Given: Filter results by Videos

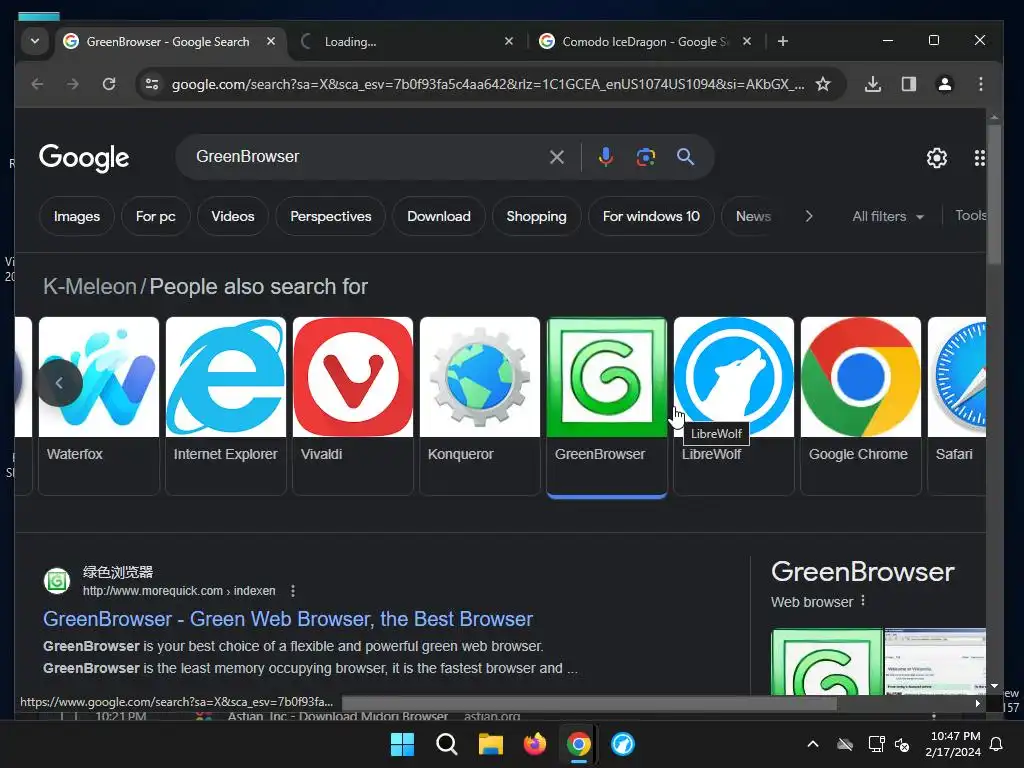Looking at the screenshot, I should click(x=232, y=216).
